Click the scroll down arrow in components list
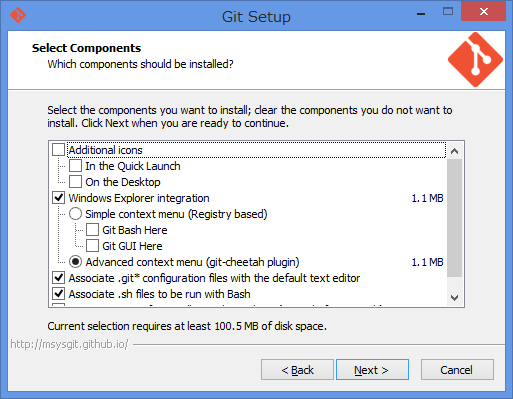The image size is (513, 399). coord(454,297)
